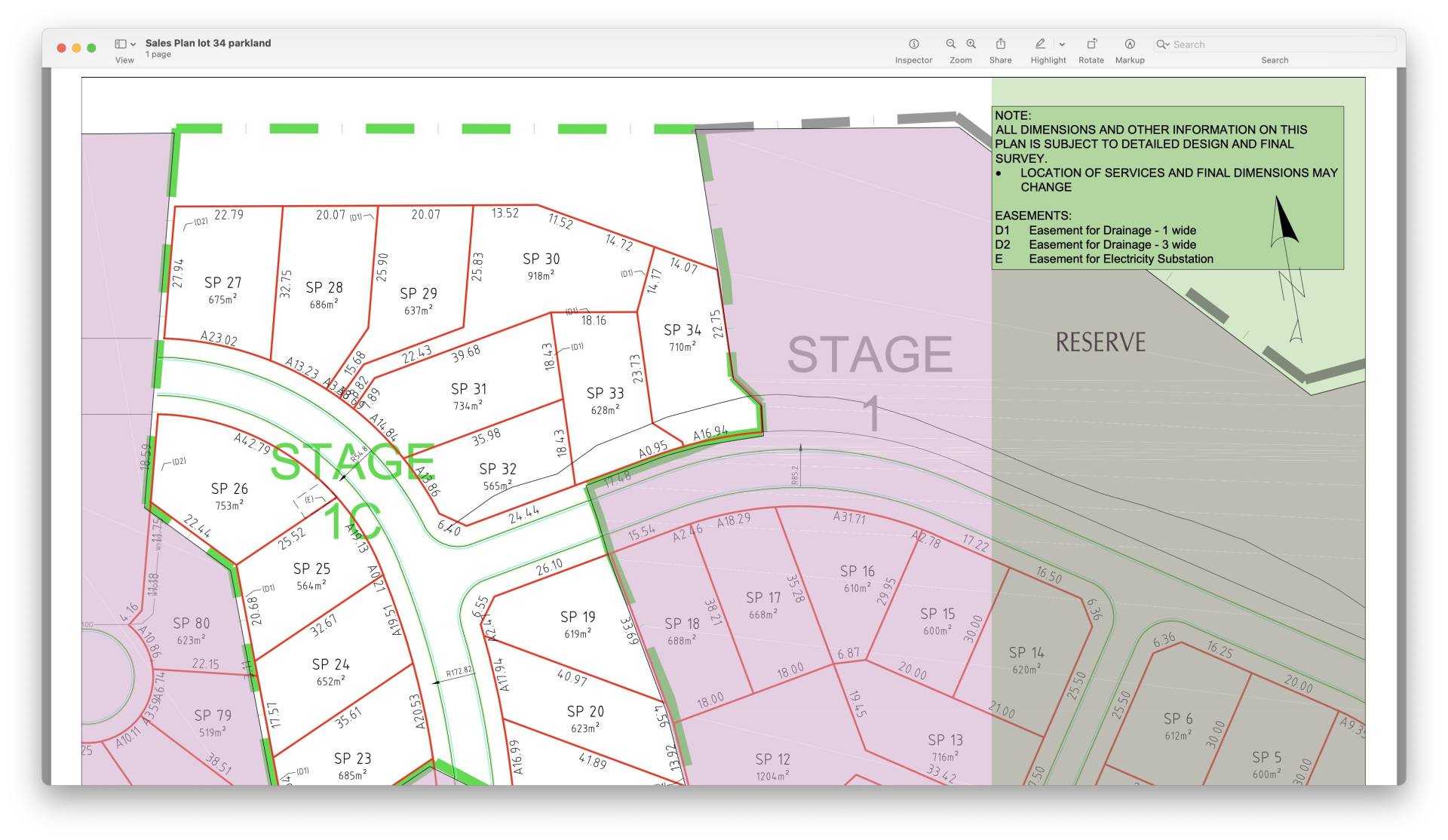Open the Inspector info panel

(x=913, y=44)
